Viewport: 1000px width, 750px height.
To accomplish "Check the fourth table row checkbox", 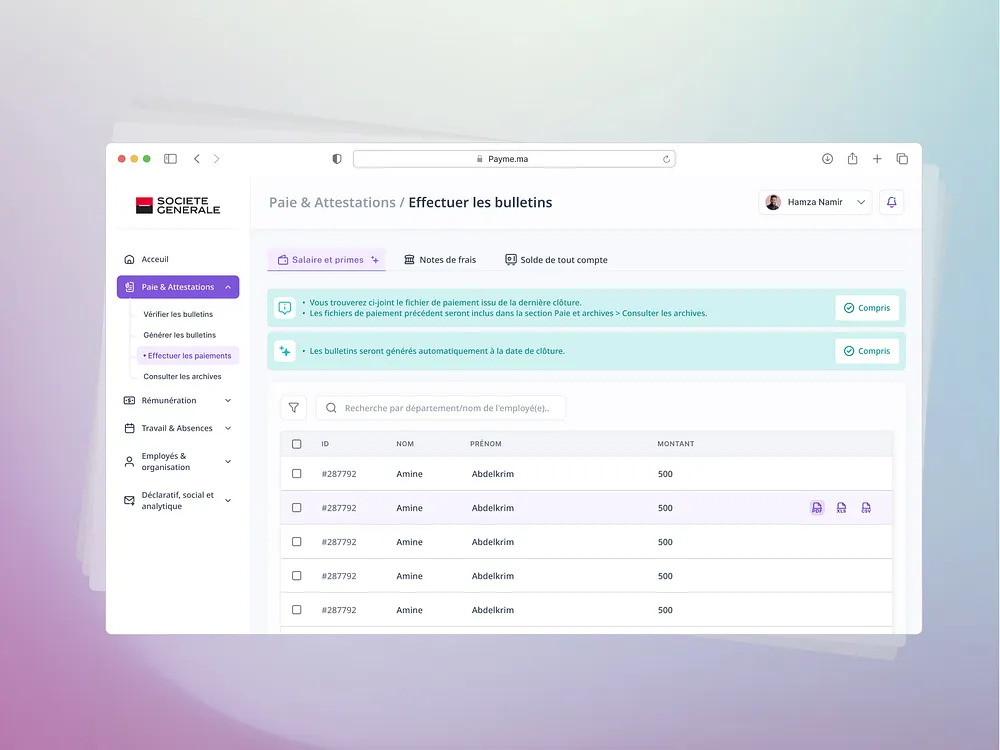I will tap(297, 576).
